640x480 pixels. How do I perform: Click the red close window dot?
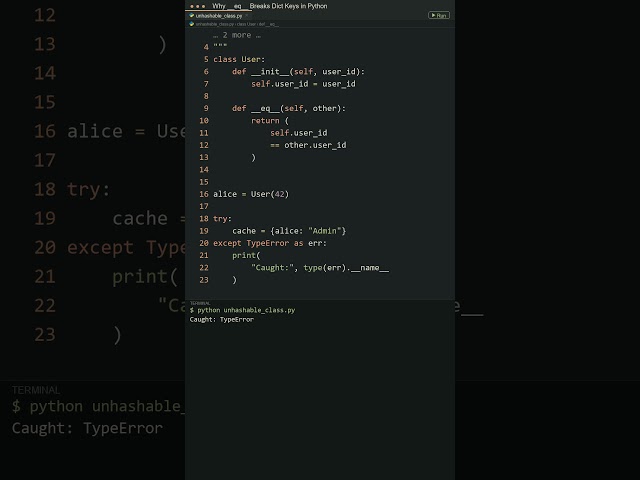click(192, 6)
